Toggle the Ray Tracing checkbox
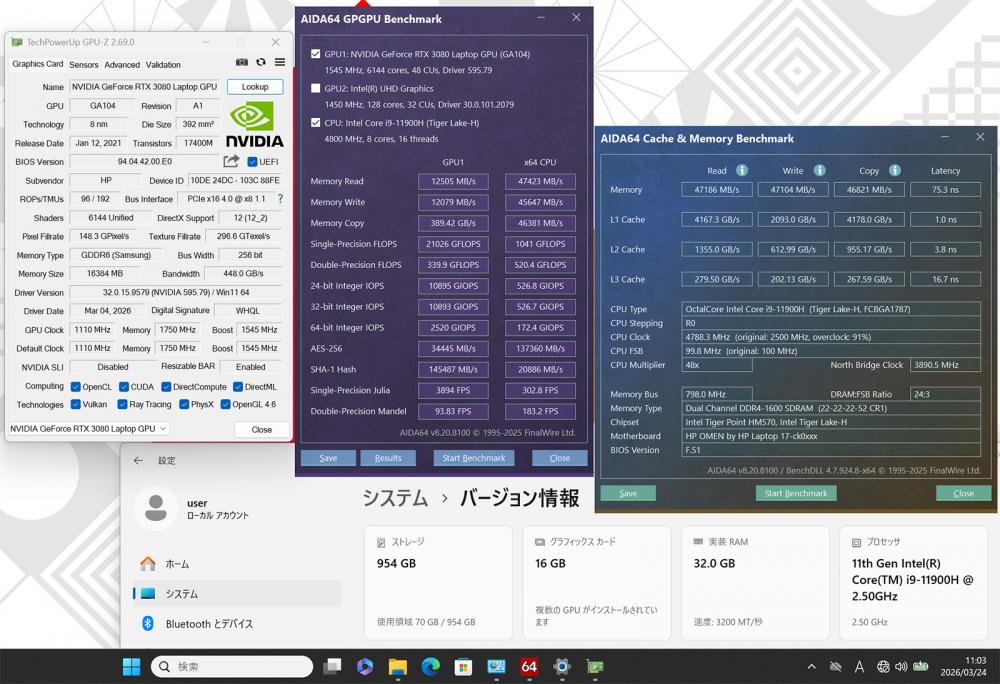Screen dimensions: 1000x684 122,404
